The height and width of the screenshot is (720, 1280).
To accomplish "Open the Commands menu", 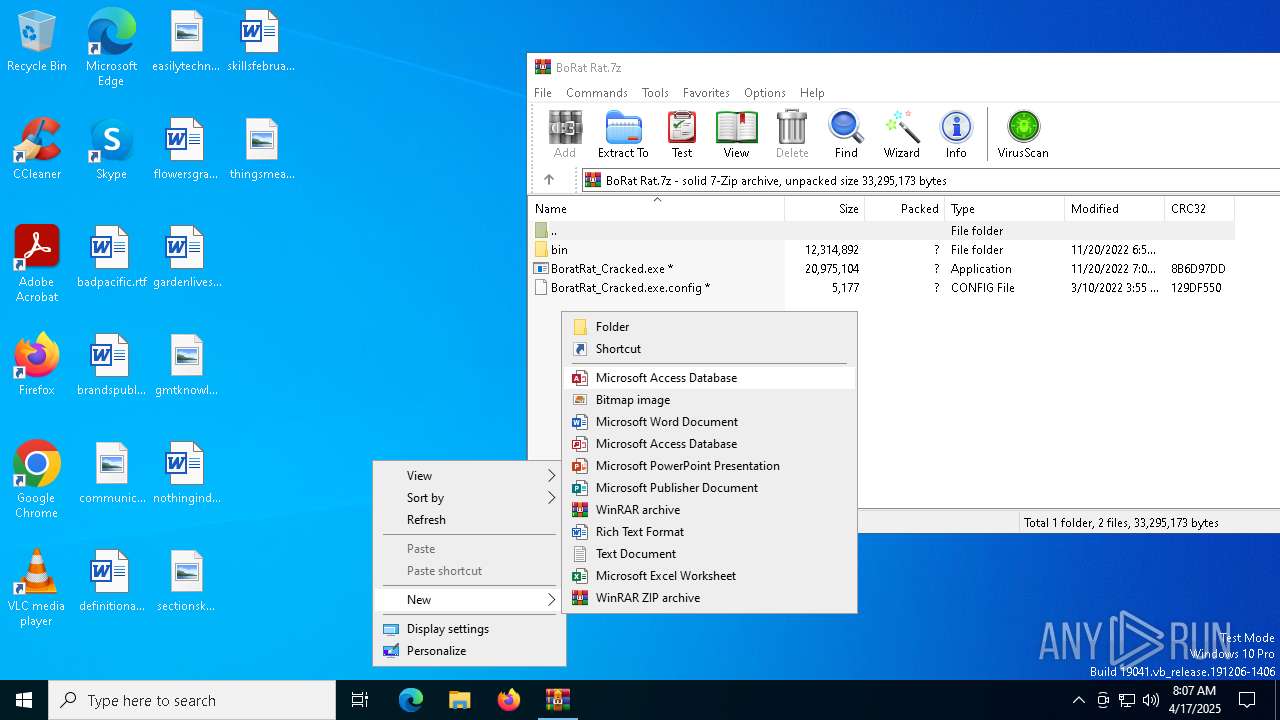I will click(597, 92).
